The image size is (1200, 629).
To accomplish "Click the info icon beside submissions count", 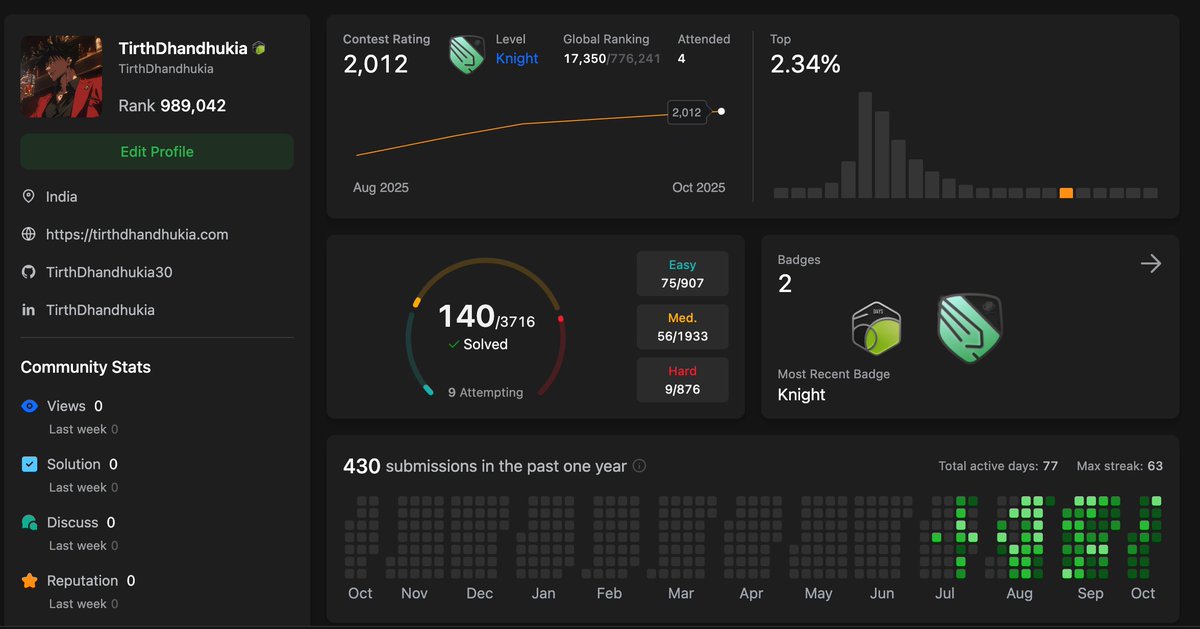I will (x=640, y=466).
